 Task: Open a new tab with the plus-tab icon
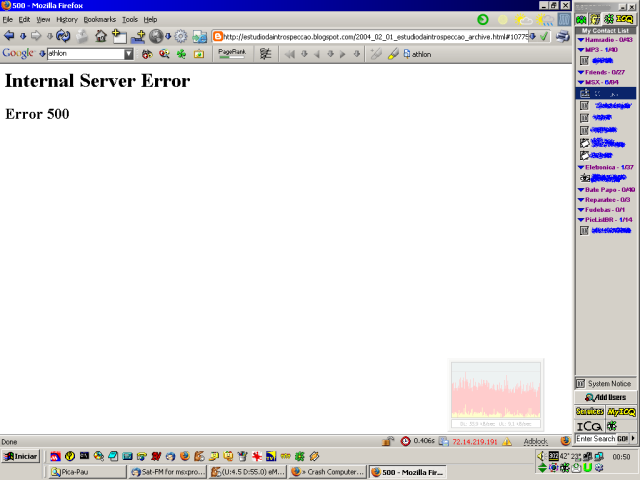tap(119, 36)
